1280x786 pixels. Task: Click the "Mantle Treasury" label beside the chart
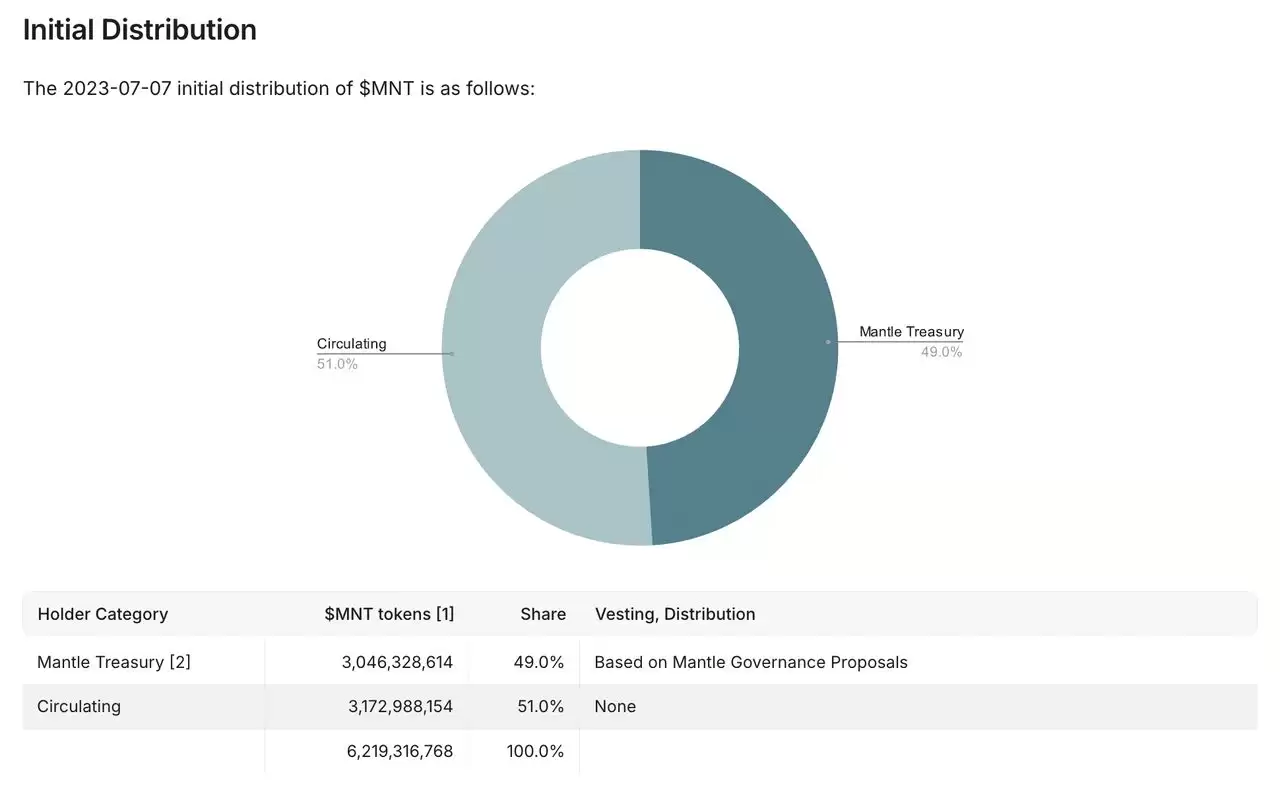coord(911,332)
